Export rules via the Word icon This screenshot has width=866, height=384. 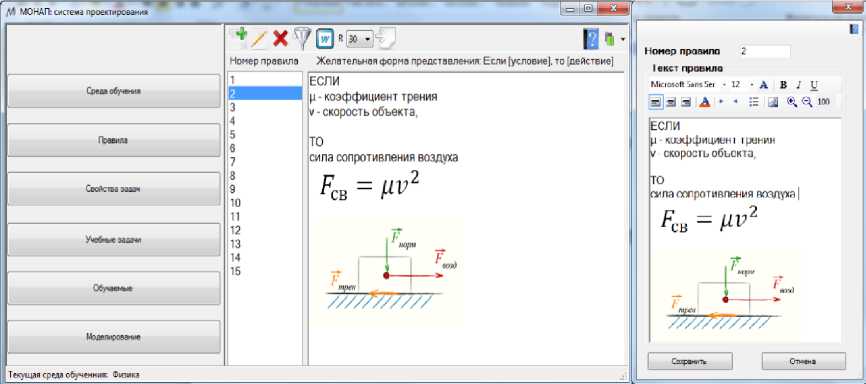click(x=325, y=39)
